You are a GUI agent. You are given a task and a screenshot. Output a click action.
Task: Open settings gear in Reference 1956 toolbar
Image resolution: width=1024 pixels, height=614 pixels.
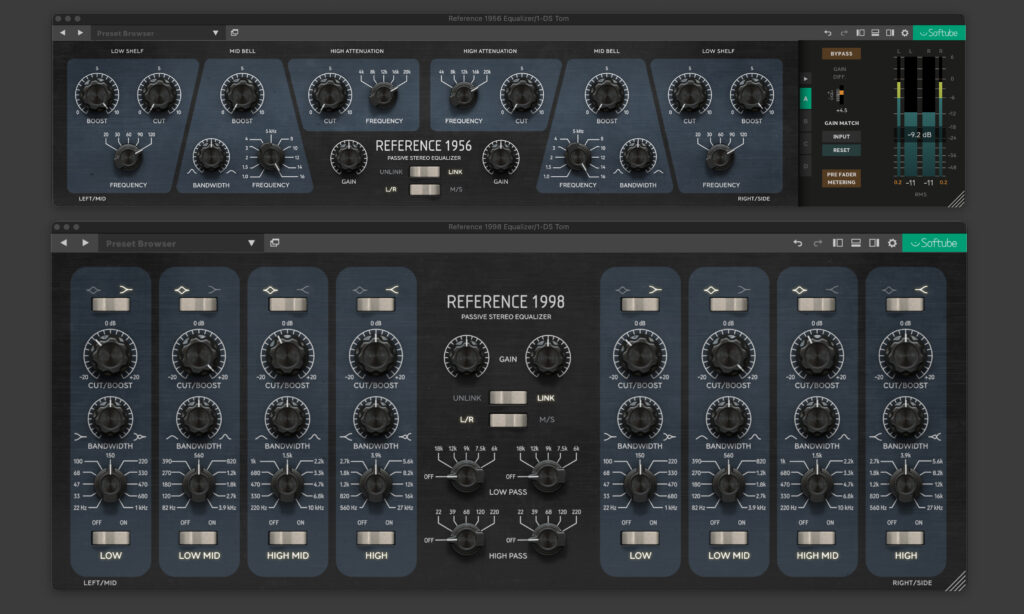pyautogui.click(x=904, y=33)
